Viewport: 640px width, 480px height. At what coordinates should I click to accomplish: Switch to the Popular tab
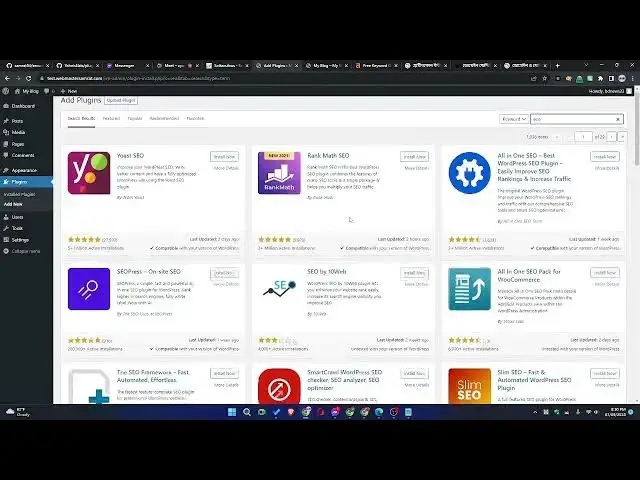pyautogui.click(x=135, y=118)
